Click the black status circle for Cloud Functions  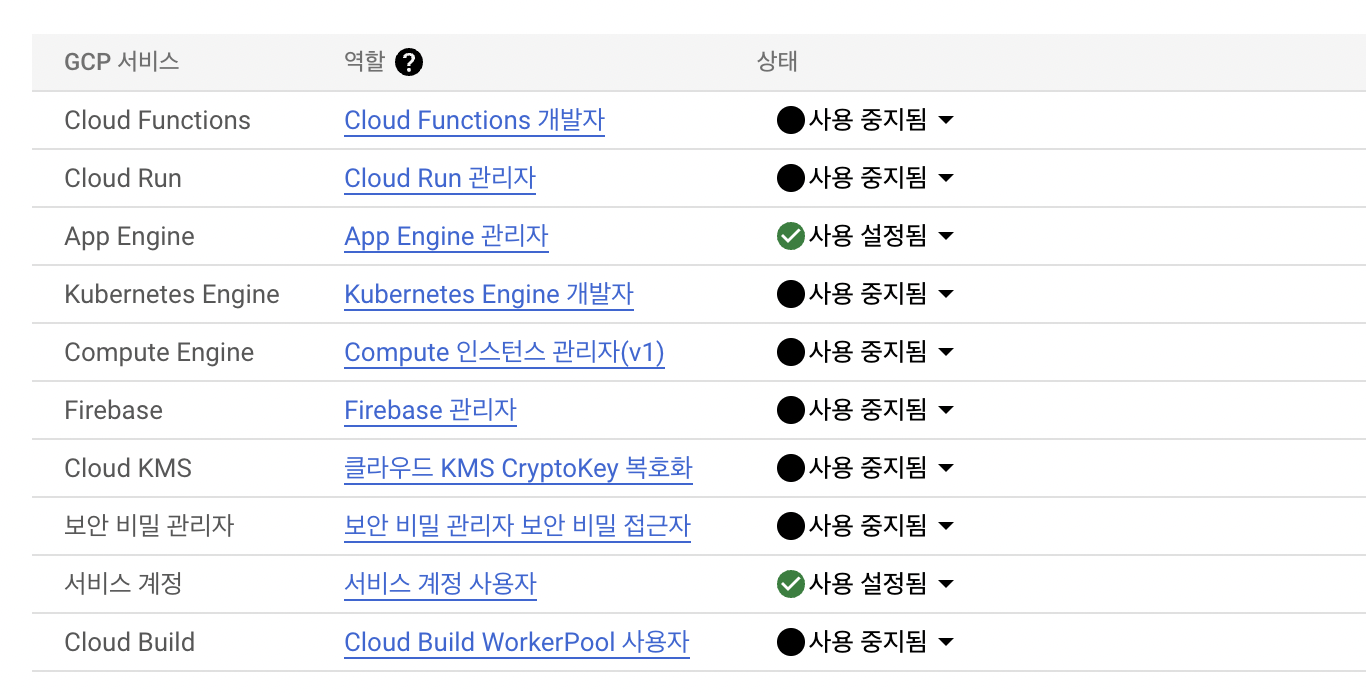point(790,121)
